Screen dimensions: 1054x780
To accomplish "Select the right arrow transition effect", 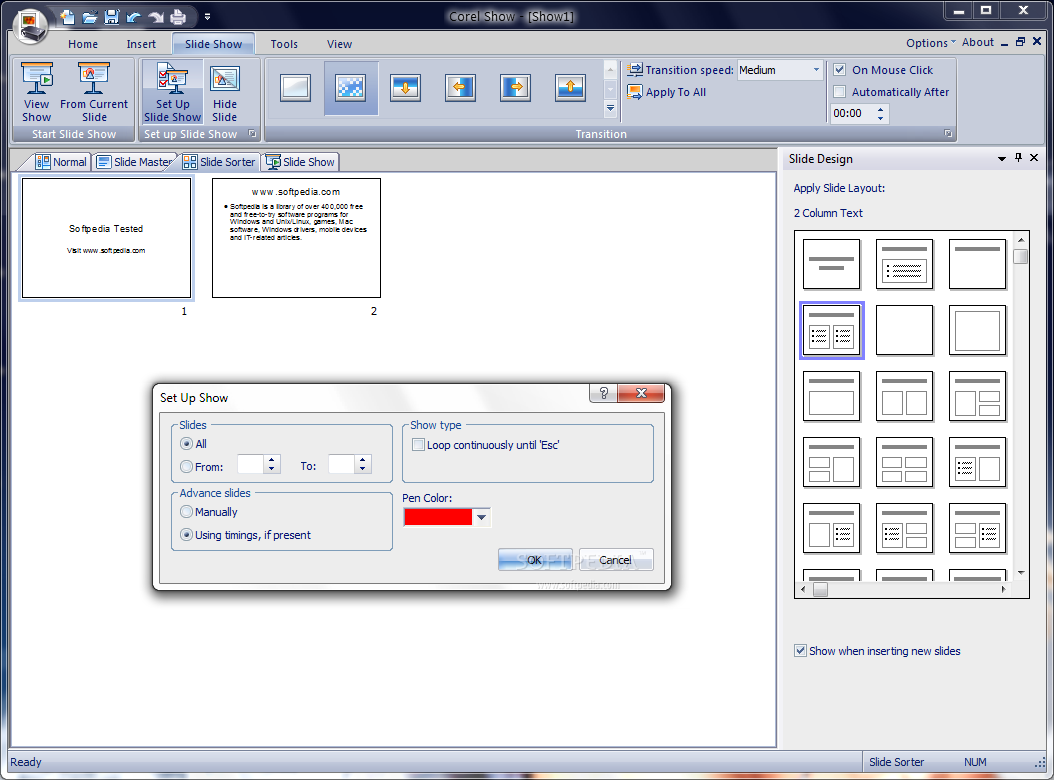I will (x=516, y=87).
